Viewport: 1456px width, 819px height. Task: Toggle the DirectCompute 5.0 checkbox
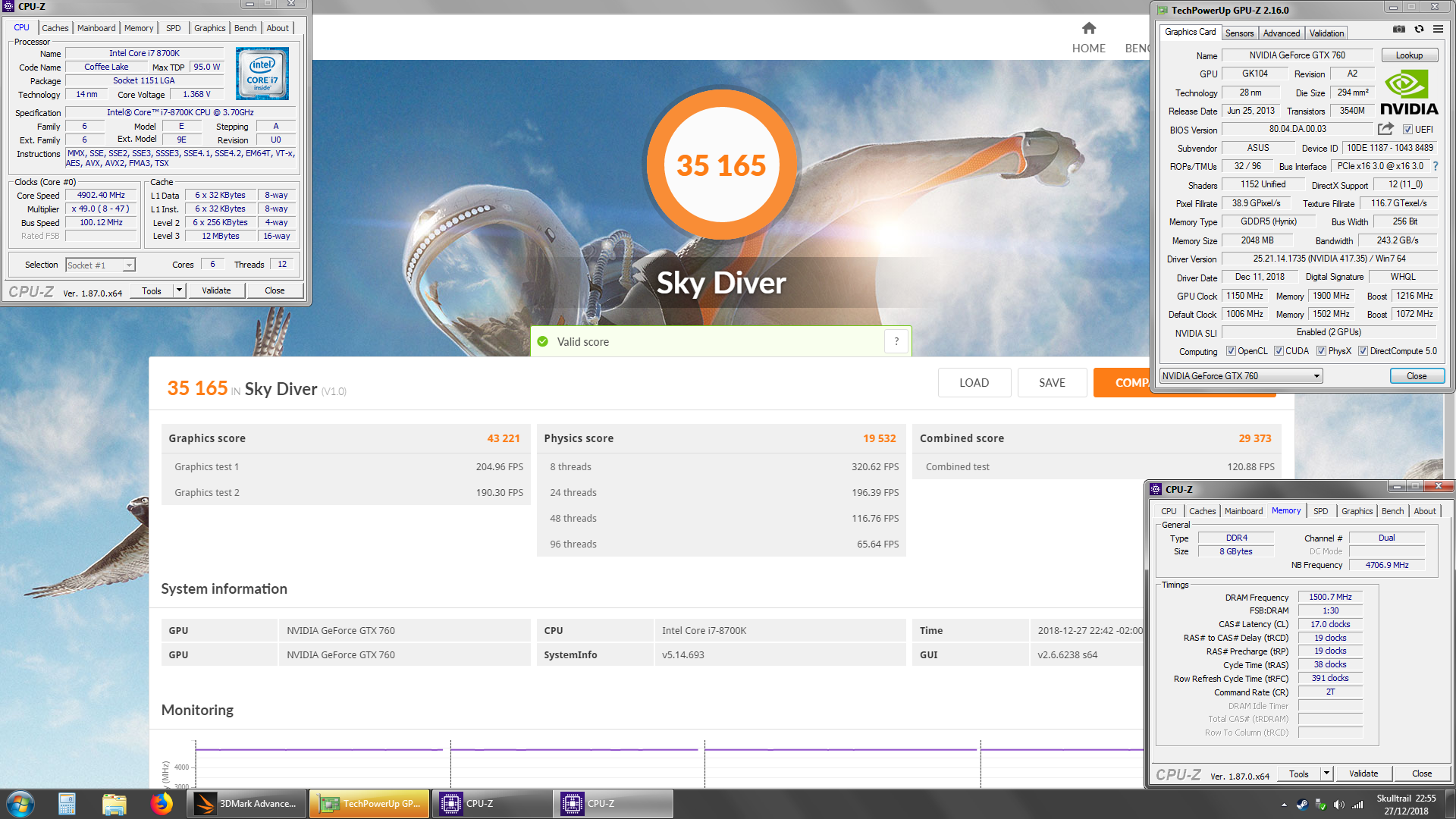point(1363,351)
